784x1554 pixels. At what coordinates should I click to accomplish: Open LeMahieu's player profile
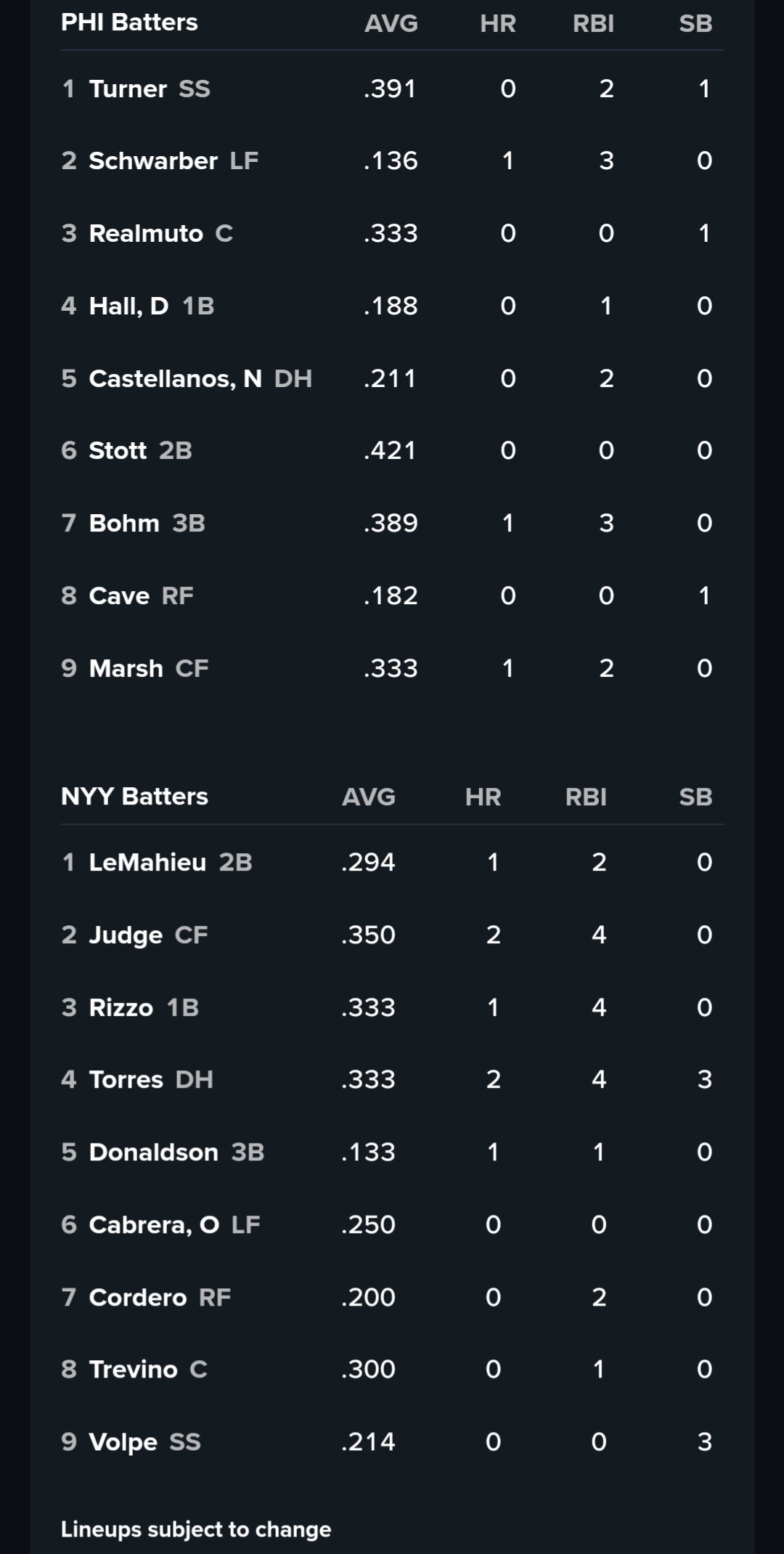147,862
